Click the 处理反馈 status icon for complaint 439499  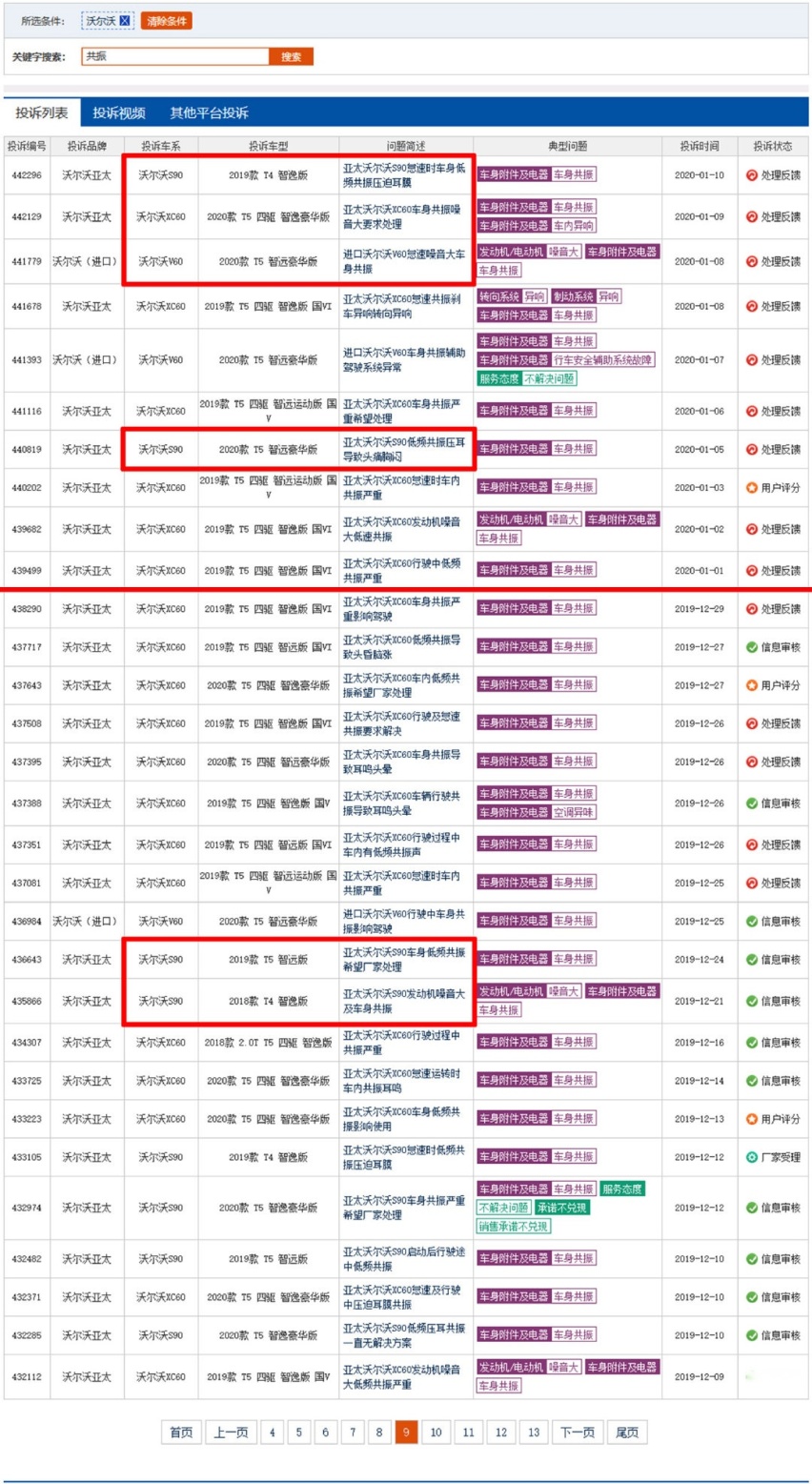[751, 570]
